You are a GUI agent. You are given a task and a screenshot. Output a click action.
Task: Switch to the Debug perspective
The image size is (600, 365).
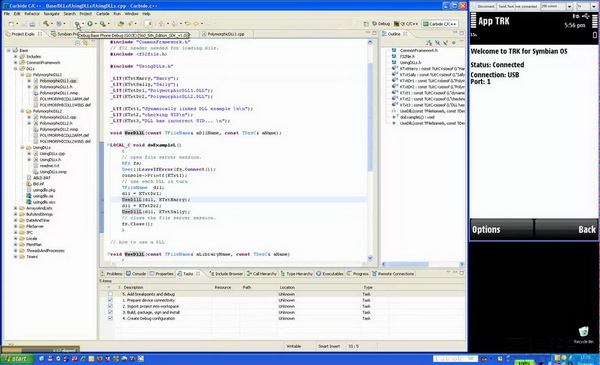pos(381,24)
